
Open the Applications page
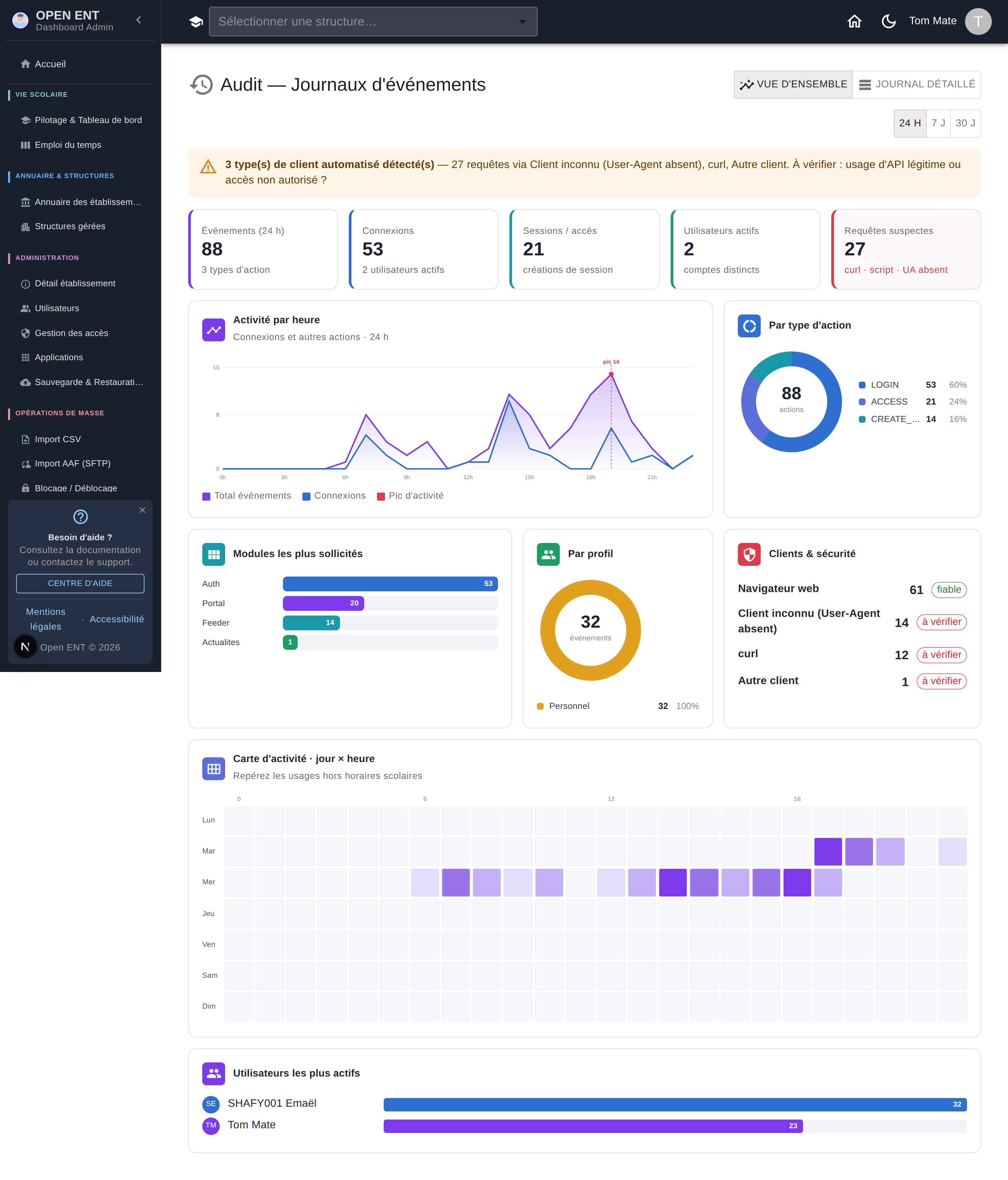coord(80,357)
